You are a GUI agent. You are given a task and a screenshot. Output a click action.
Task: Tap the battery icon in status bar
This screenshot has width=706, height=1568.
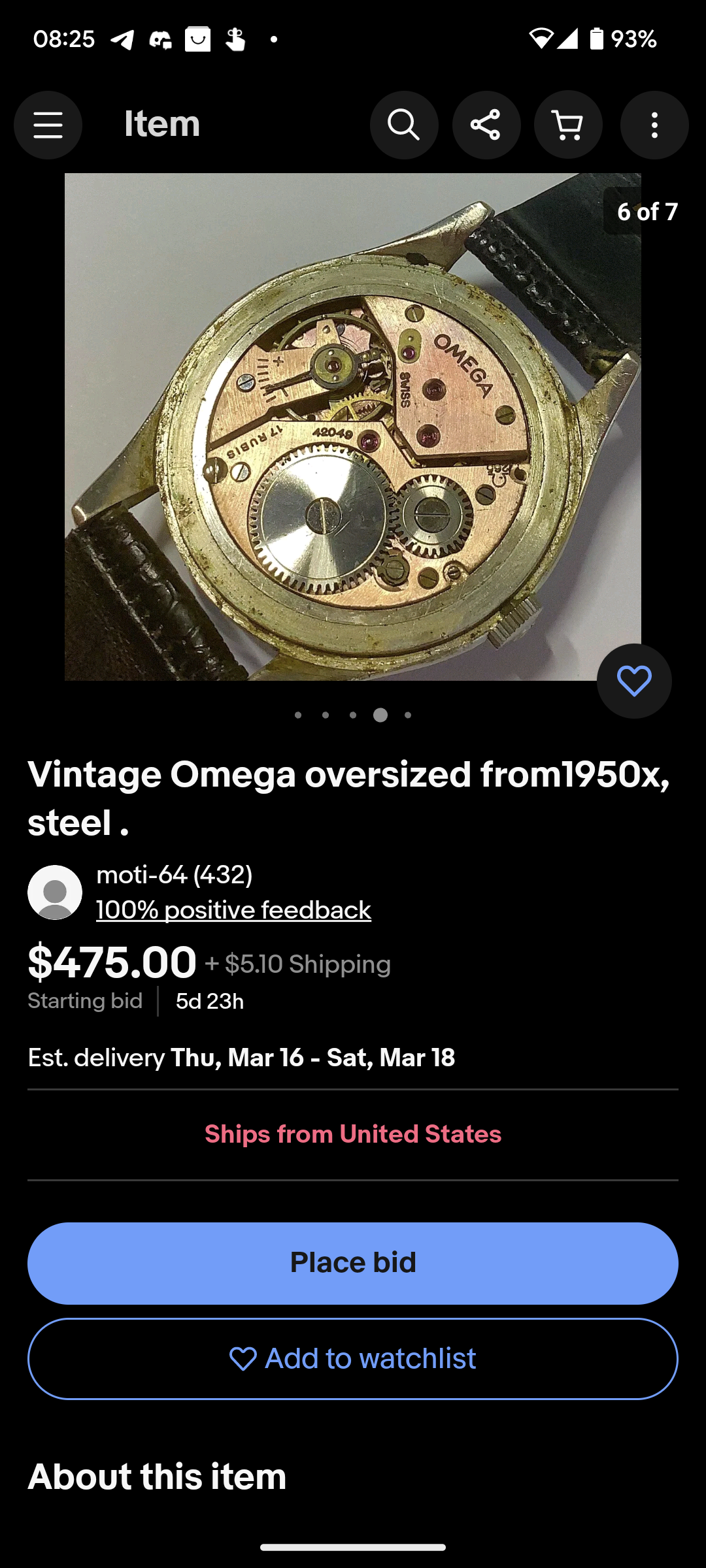coord(596,39)
